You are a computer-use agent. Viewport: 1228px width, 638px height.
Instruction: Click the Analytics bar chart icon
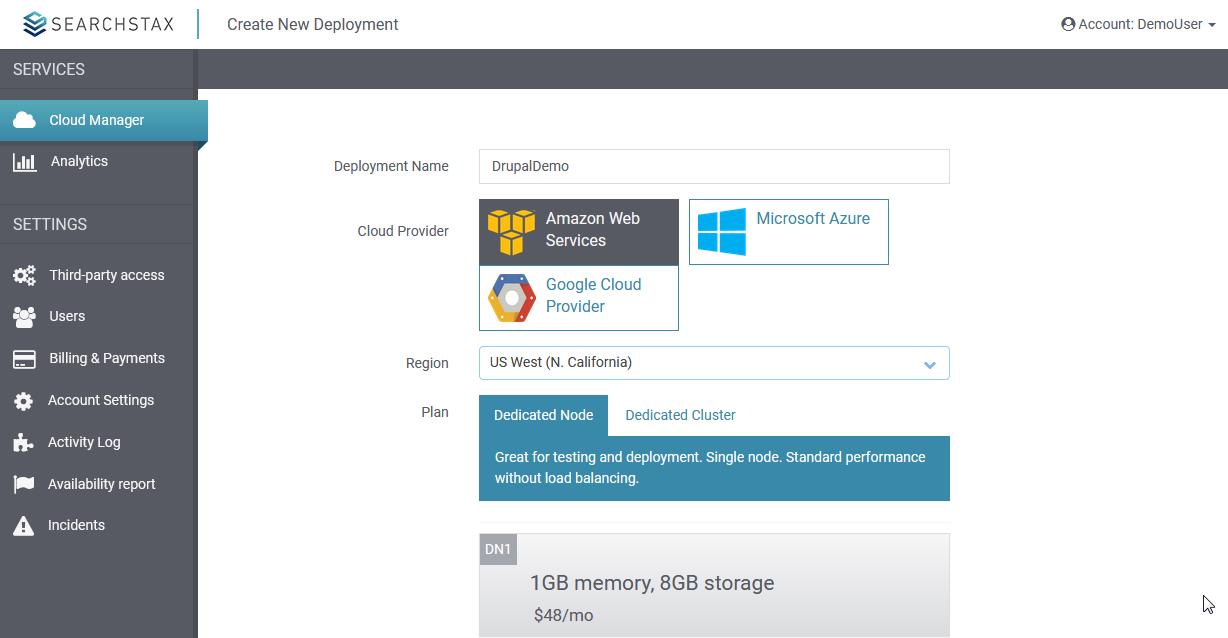pyautogui.click(x=25, y=162)
